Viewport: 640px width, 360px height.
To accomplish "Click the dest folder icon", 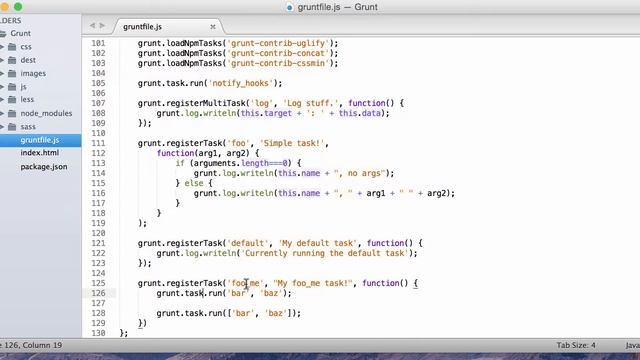I will (x=12, y=60).
